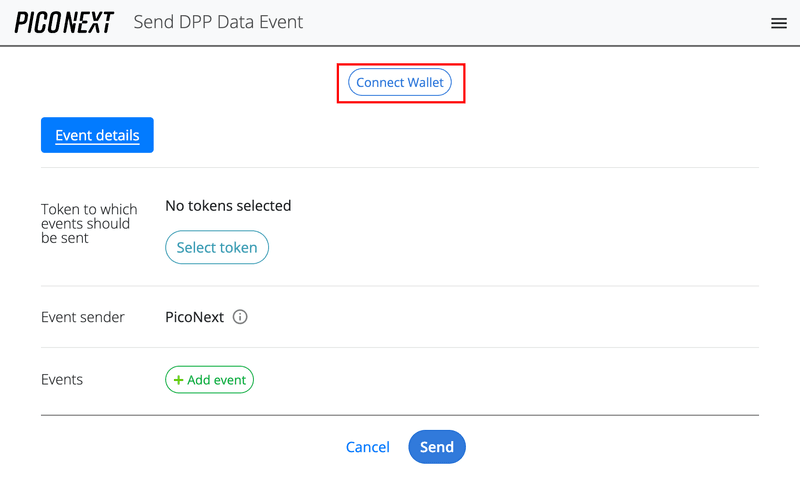800x499 pixels.
Task: Click the PicoNext logo
Action: click(64, 22)
